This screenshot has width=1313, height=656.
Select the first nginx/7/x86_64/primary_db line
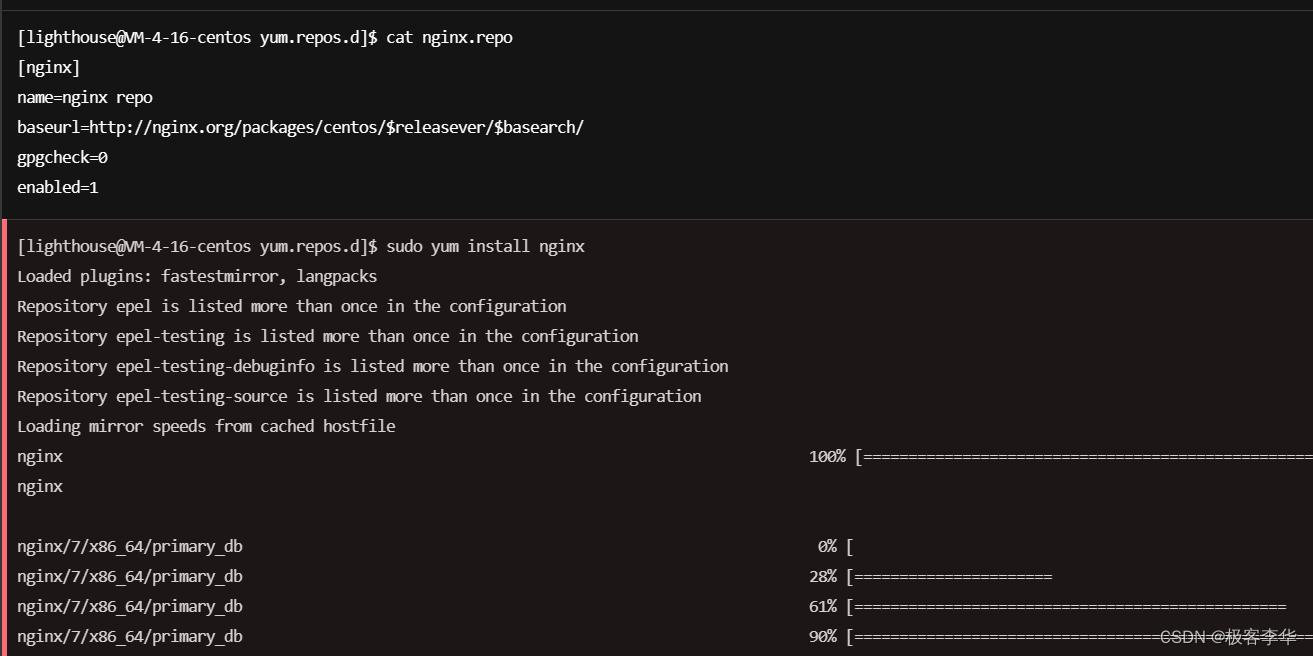130,546
